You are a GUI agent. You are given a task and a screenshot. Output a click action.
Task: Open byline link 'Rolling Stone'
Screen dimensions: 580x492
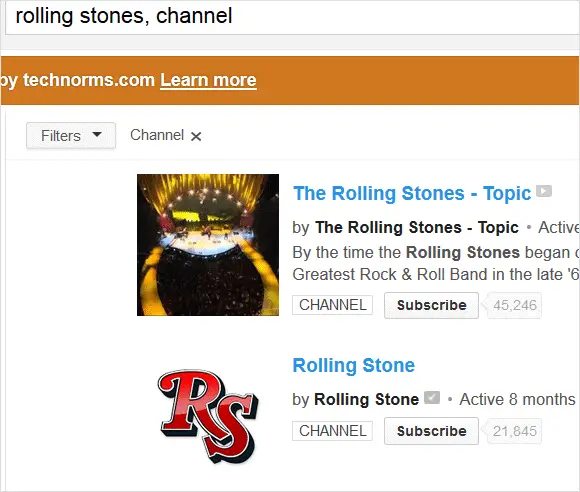pos(366,400)
